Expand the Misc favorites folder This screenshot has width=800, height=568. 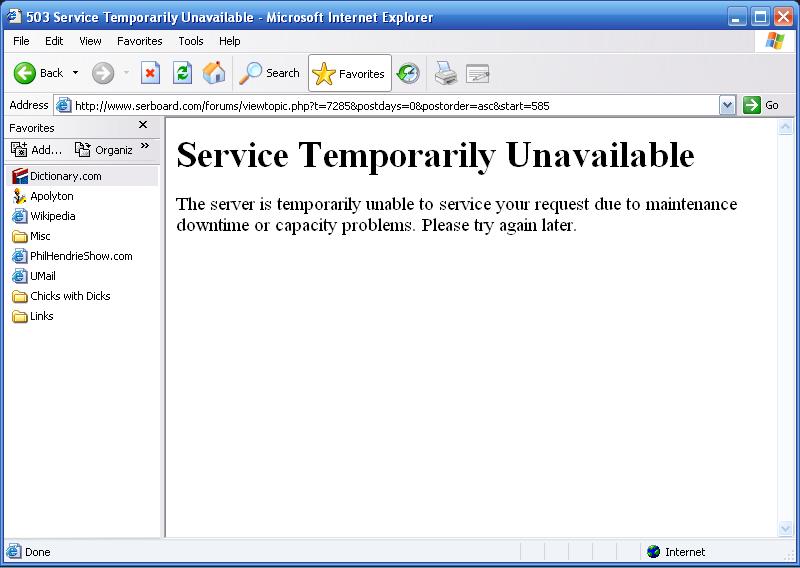(40, 236)
